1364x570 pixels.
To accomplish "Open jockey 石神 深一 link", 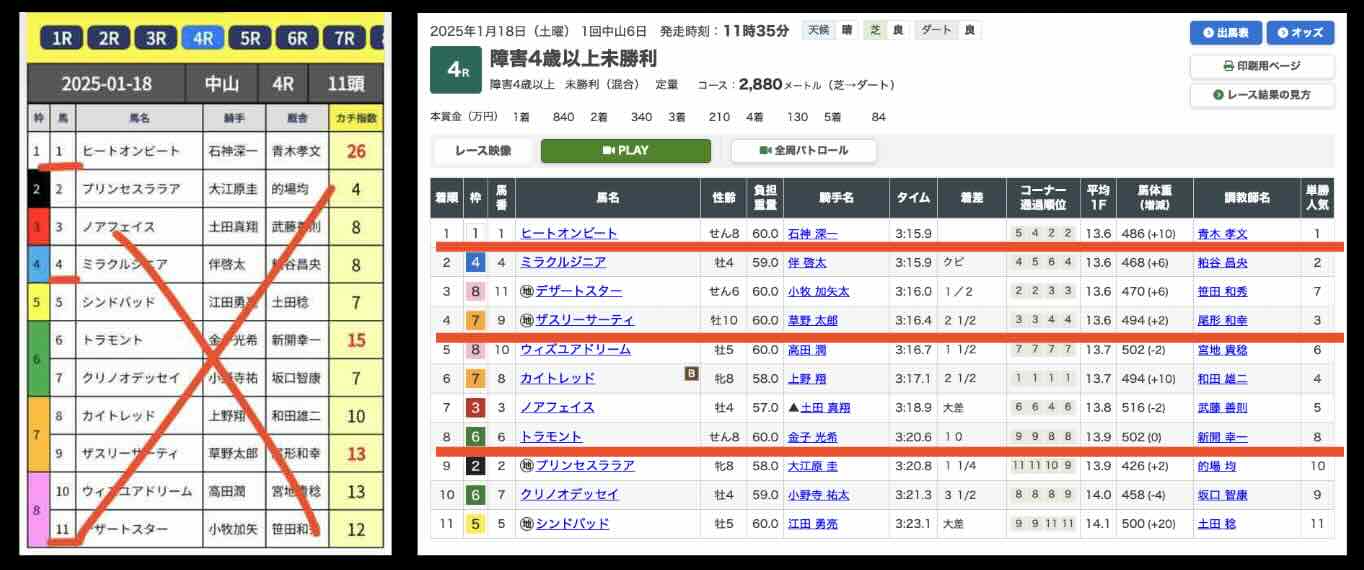I will 812,233.
